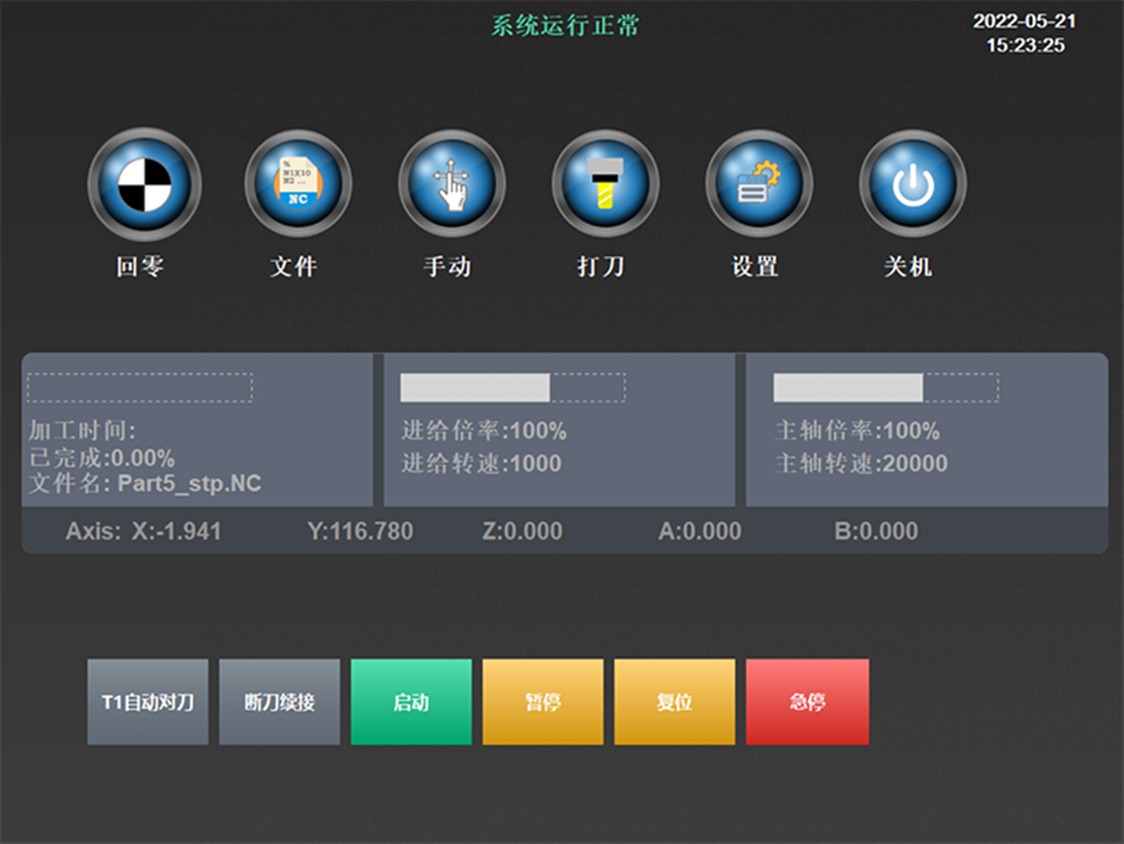
Task: Click the 回零 (home return) icon
Action: tap(144, 185)
